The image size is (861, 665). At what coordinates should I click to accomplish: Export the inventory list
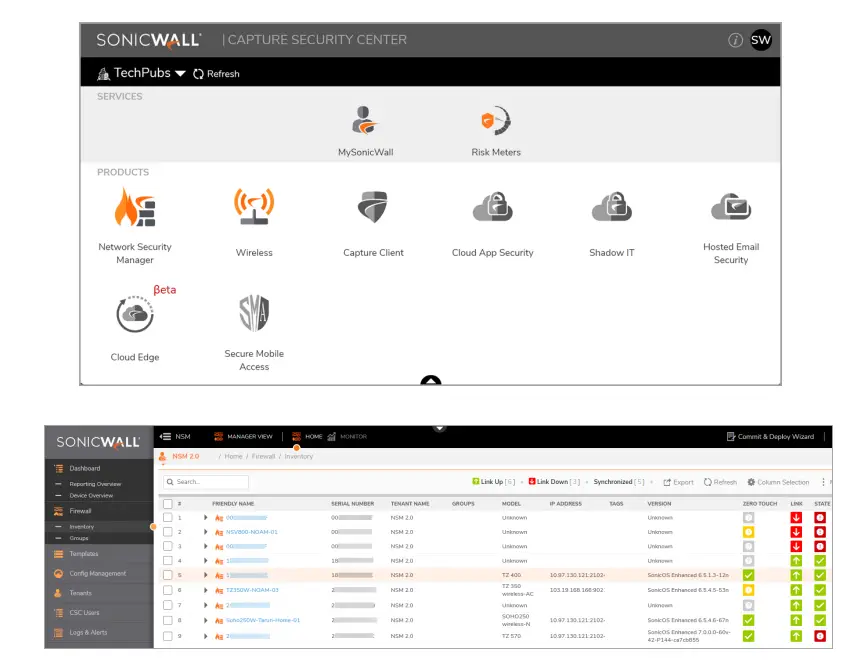678,482
